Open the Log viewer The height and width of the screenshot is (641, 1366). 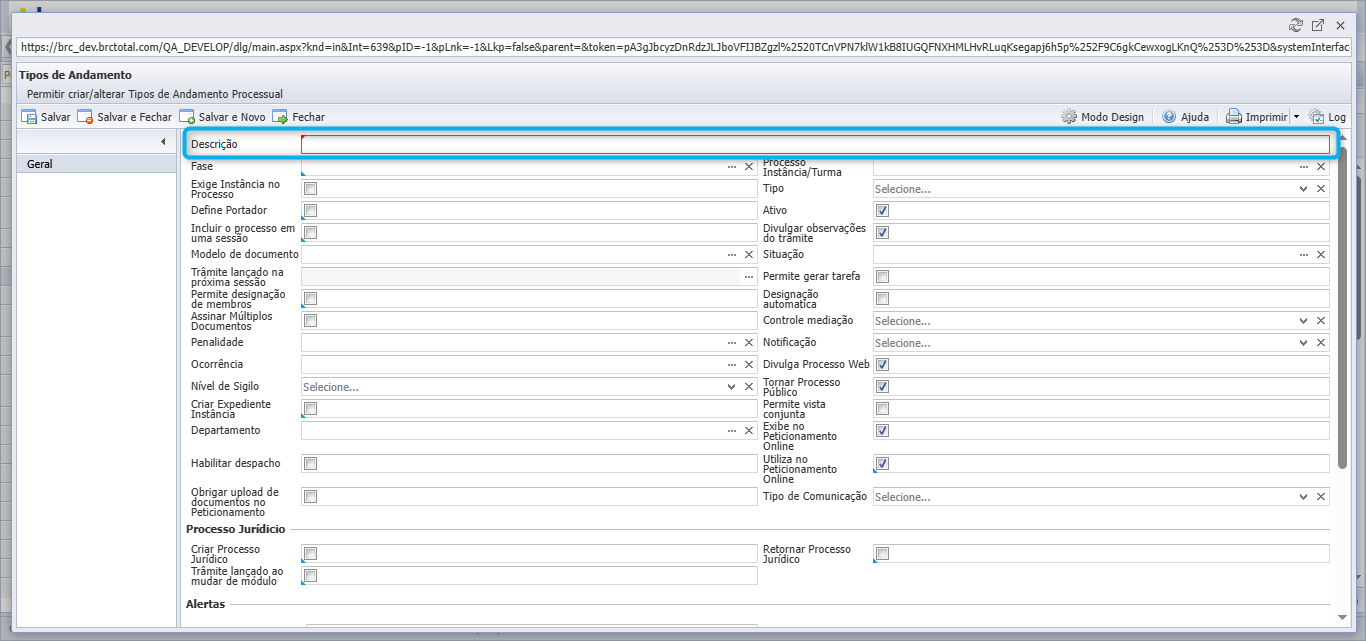click(x=1328, y=117)
